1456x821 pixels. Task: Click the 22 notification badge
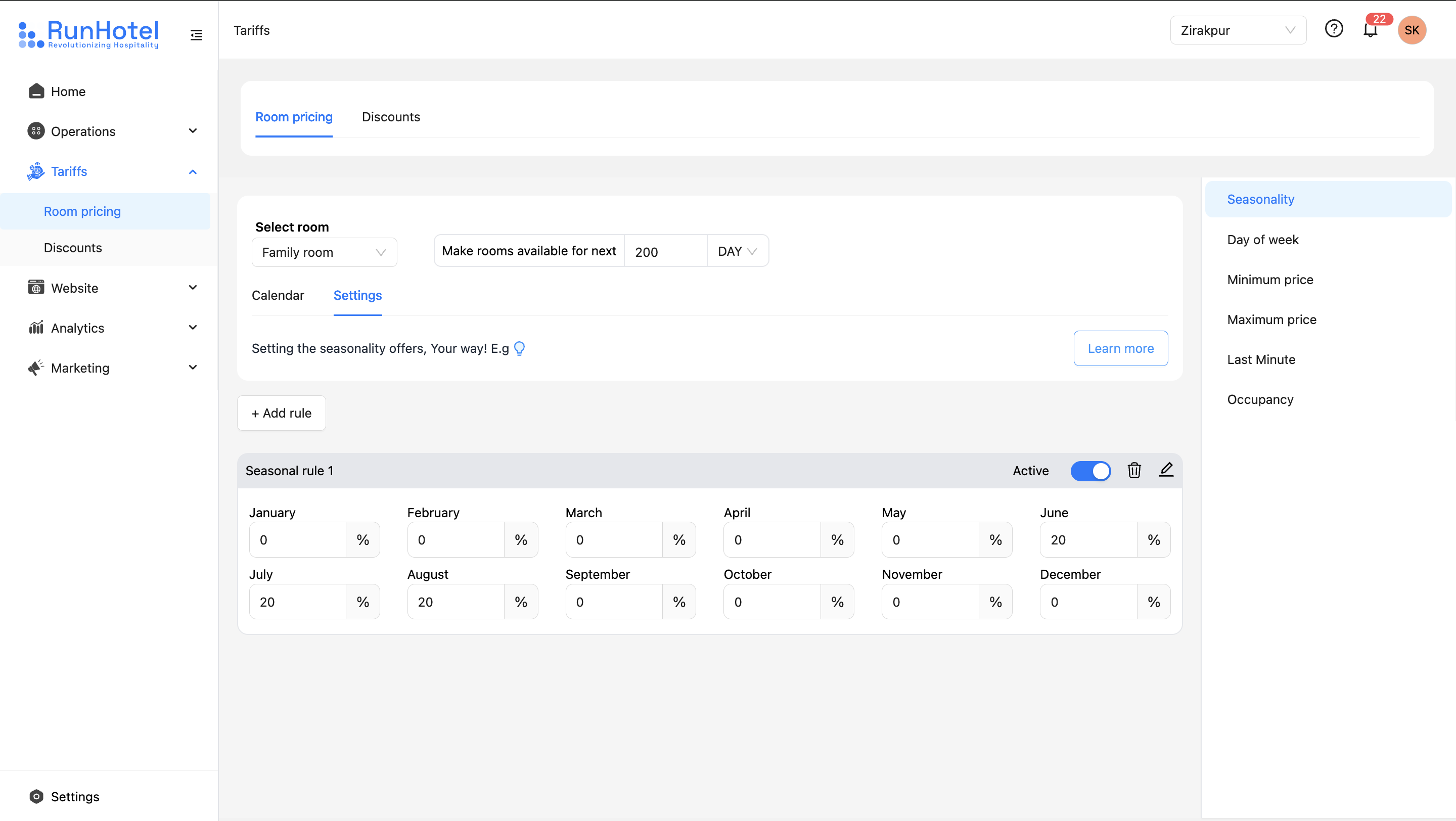click(x=1379, y=19)
